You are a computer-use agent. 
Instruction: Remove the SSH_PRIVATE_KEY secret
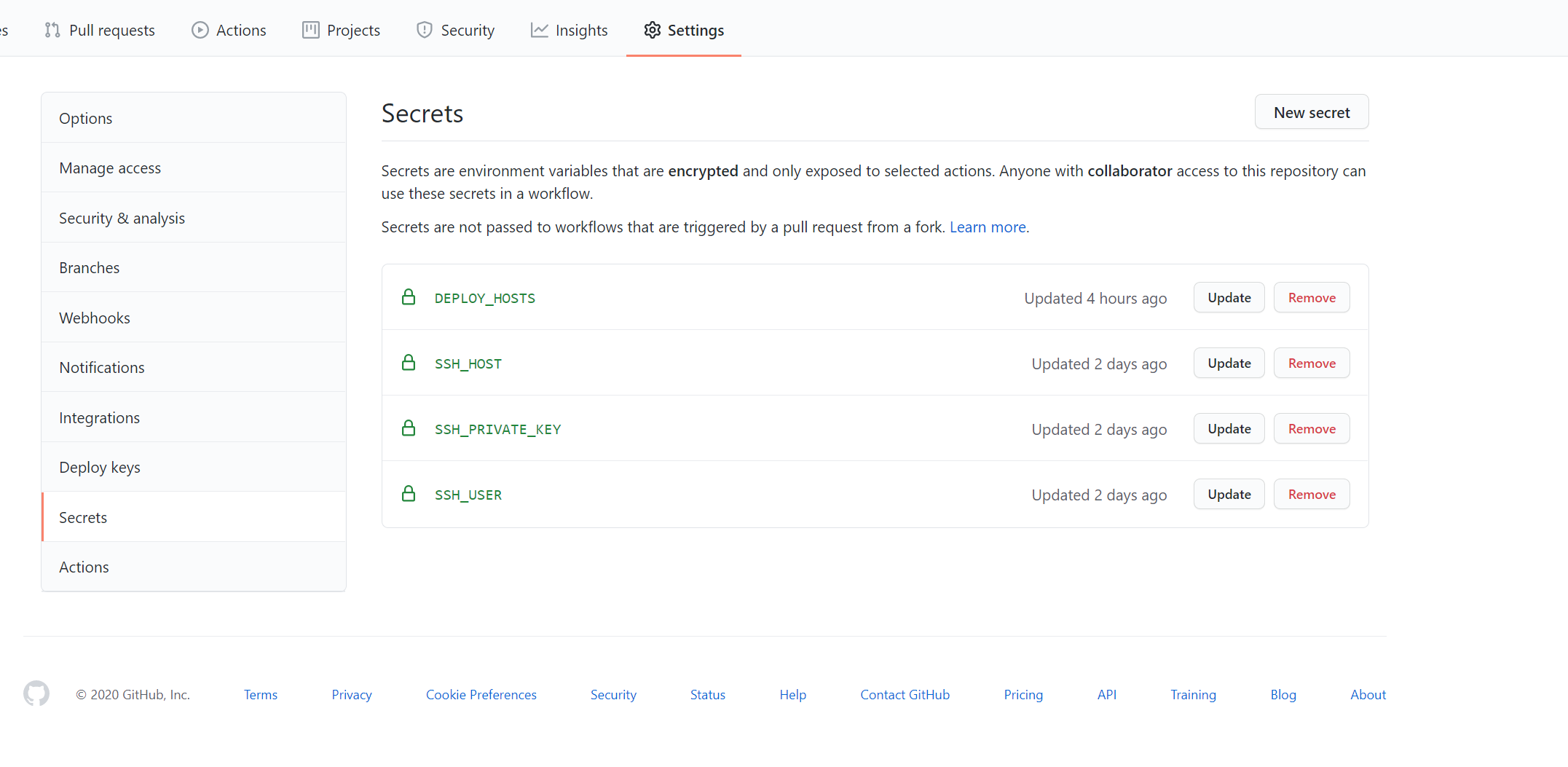click(x=1312, y=428)
